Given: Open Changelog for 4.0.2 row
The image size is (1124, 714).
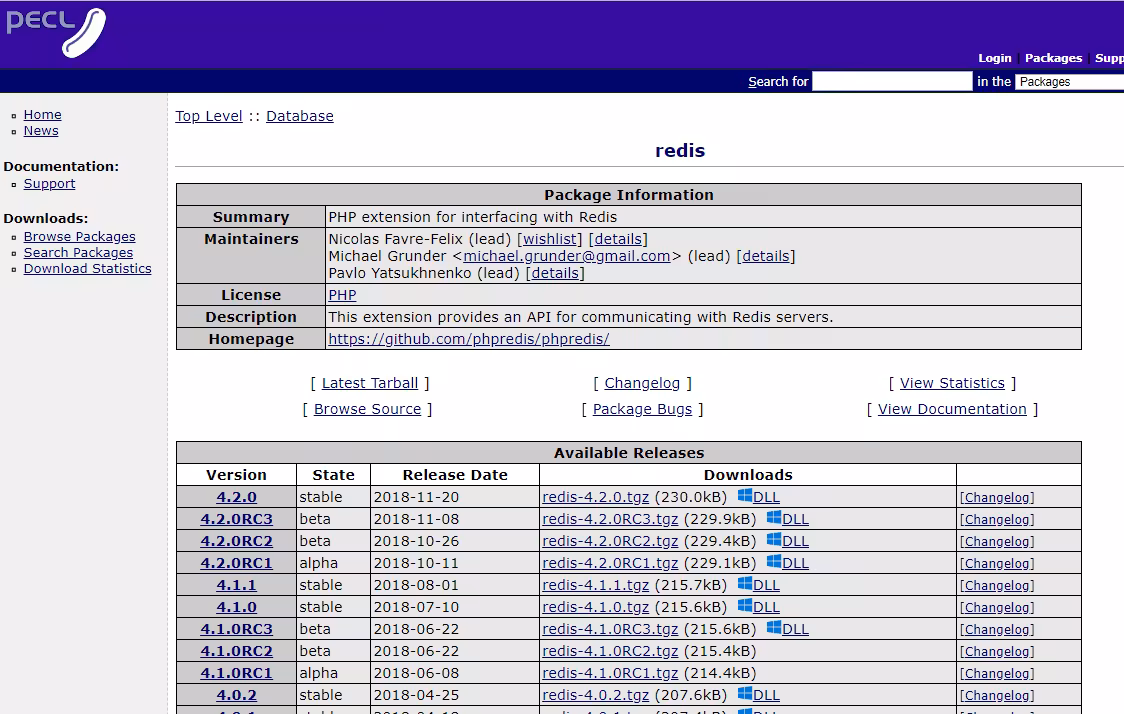Looking at the screenshot, I should 997,695.
